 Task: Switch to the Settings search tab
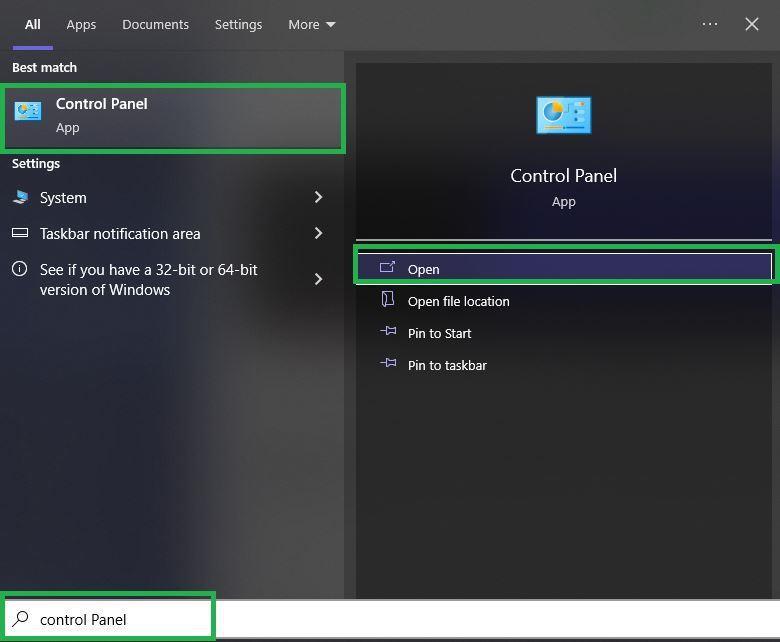coord(238,25)
